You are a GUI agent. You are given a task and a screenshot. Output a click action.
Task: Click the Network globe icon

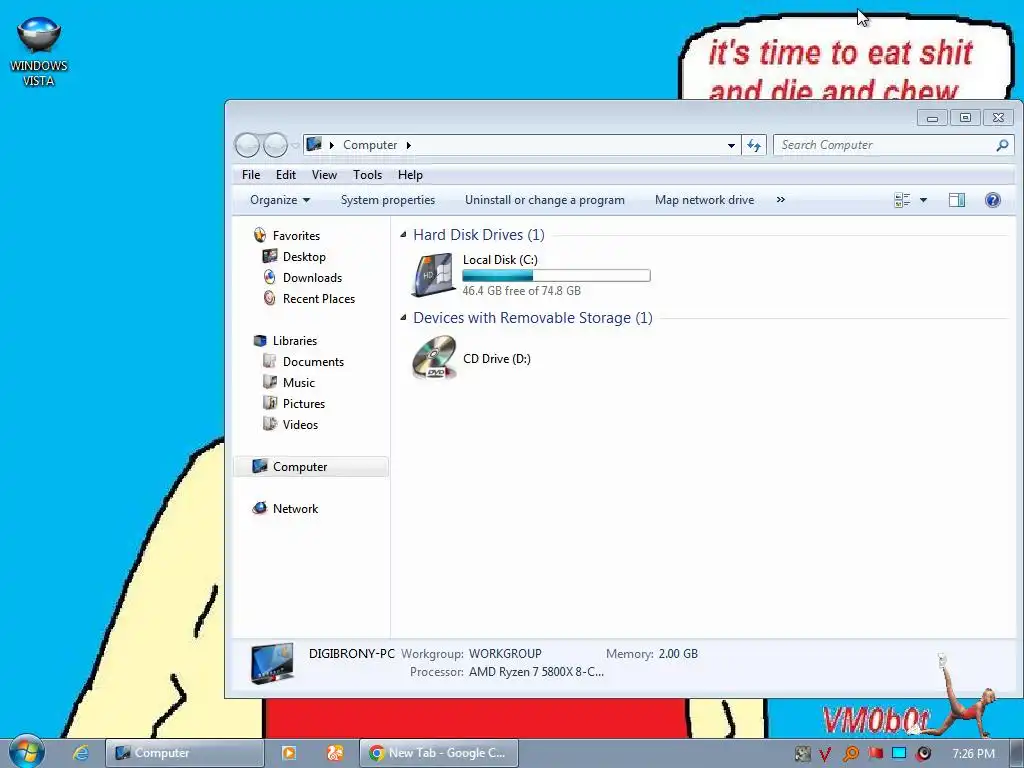click(260, 508)
